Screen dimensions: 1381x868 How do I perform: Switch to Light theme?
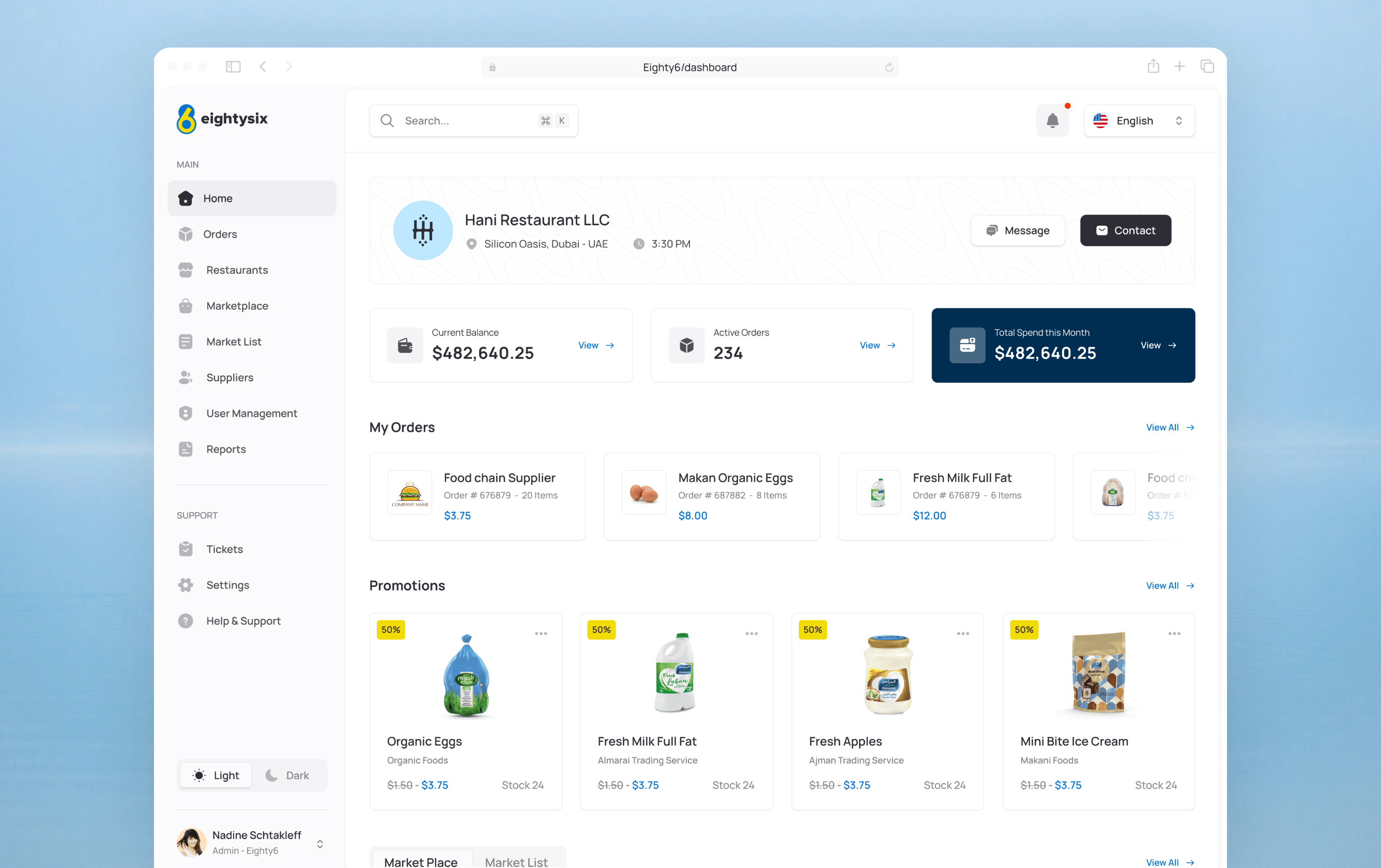coord(216,776)
